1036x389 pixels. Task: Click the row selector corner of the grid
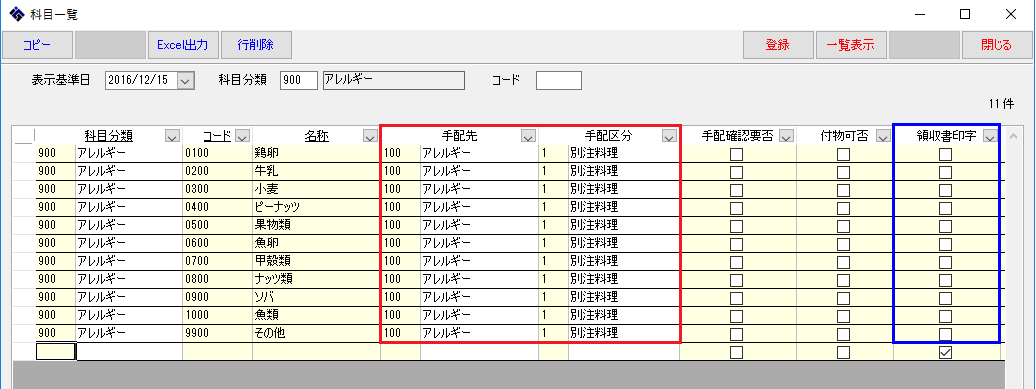coord(24,136)
